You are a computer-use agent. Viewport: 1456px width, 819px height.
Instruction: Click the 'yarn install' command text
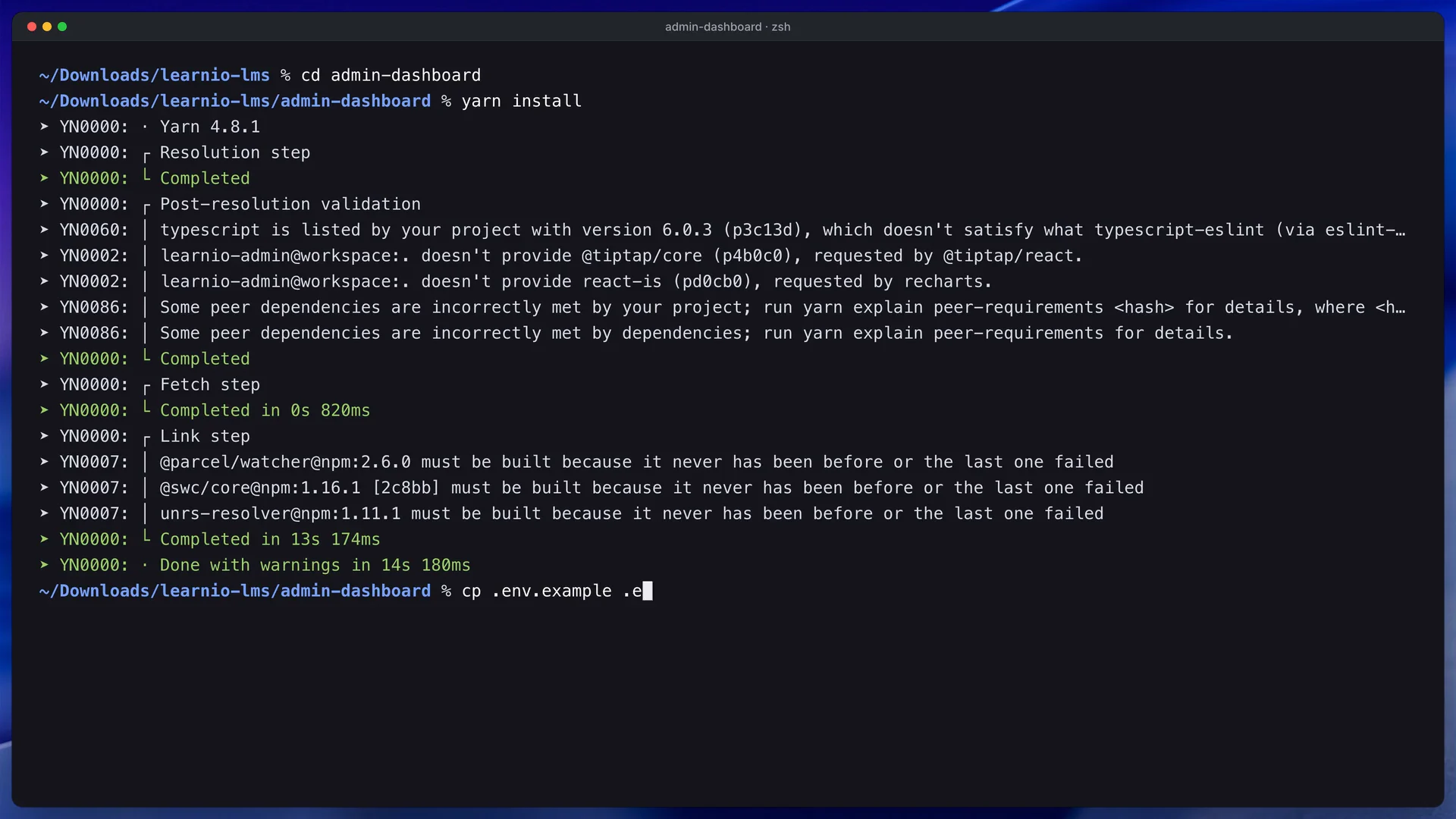pyautogui.click(x=522, y=101)
